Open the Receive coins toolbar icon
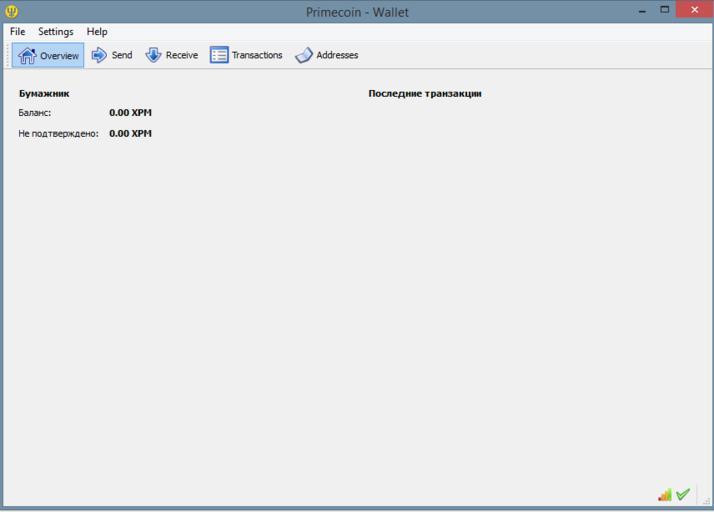This screenshot has width=714, height=512. coord(153,55)
